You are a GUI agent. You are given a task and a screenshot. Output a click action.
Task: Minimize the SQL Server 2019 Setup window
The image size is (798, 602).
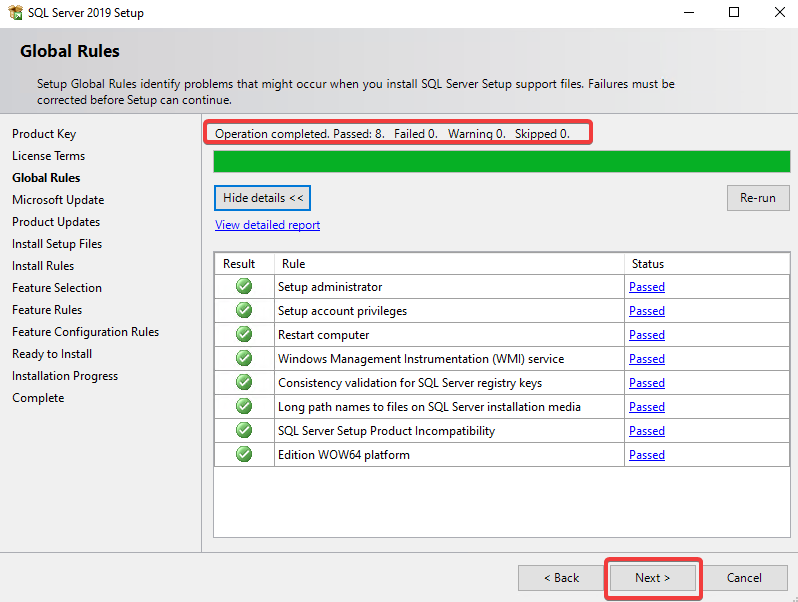689,12
